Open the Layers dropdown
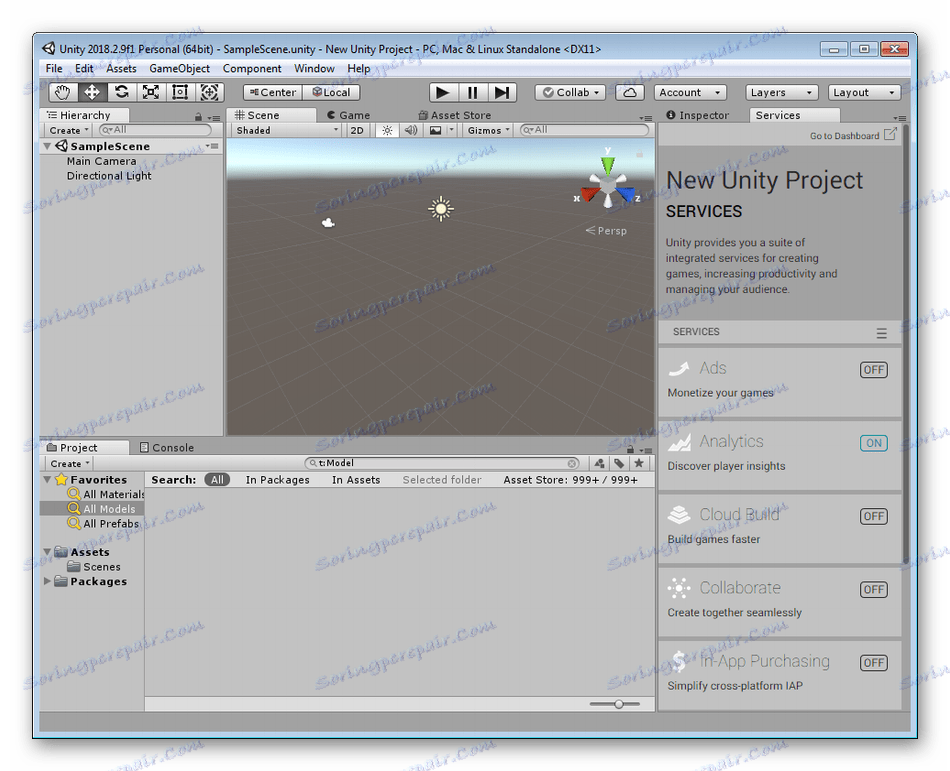Viewport: 950px width, 771px height. coord(782,92)
